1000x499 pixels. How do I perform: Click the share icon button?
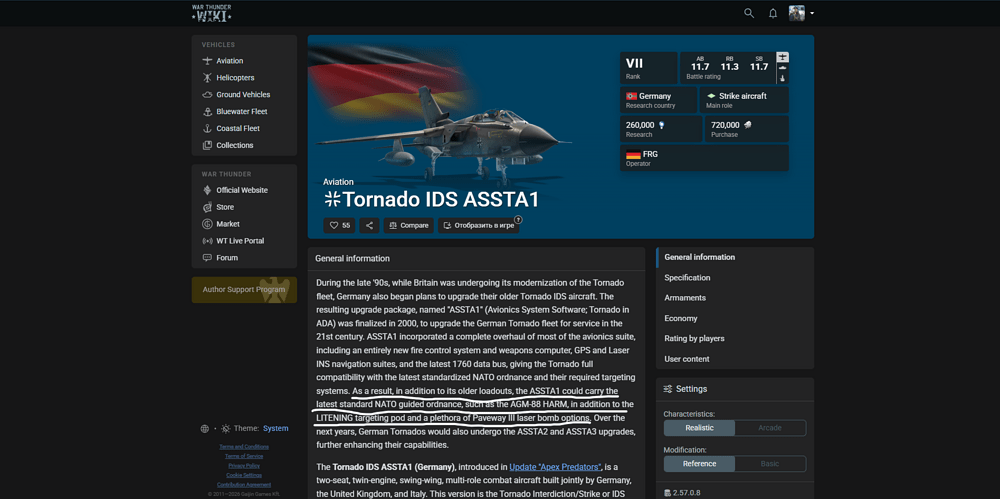pos(369,225)
